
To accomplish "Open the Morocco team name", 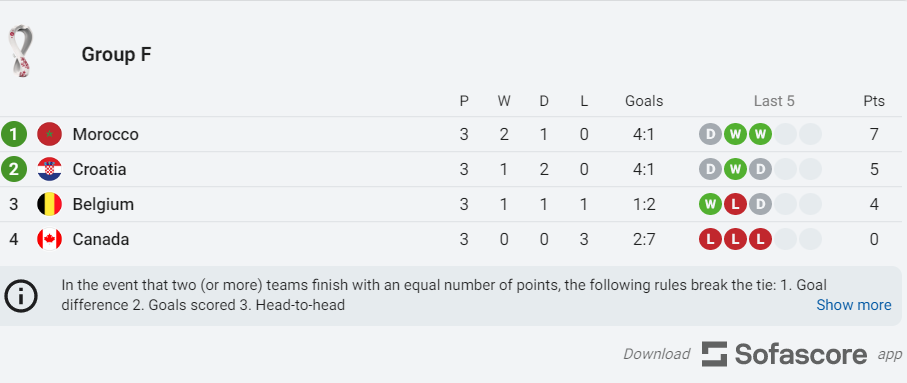I will (105, 134).
